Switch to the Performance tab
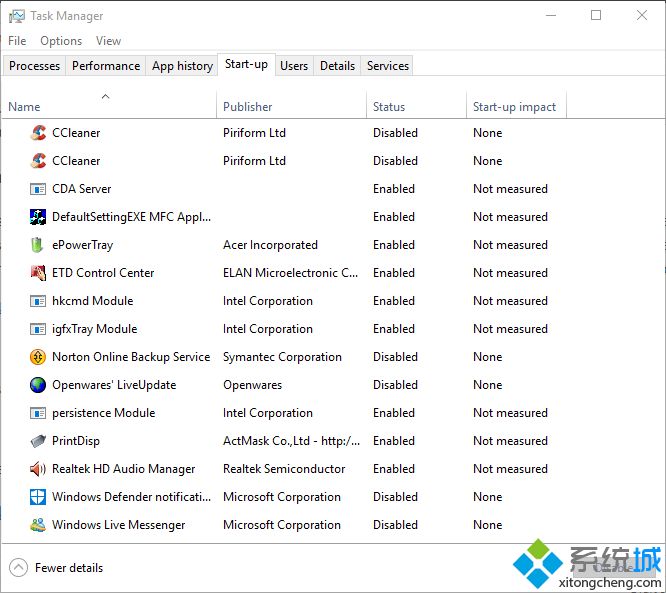Screen dimensions: 666x593 point(106,66)
